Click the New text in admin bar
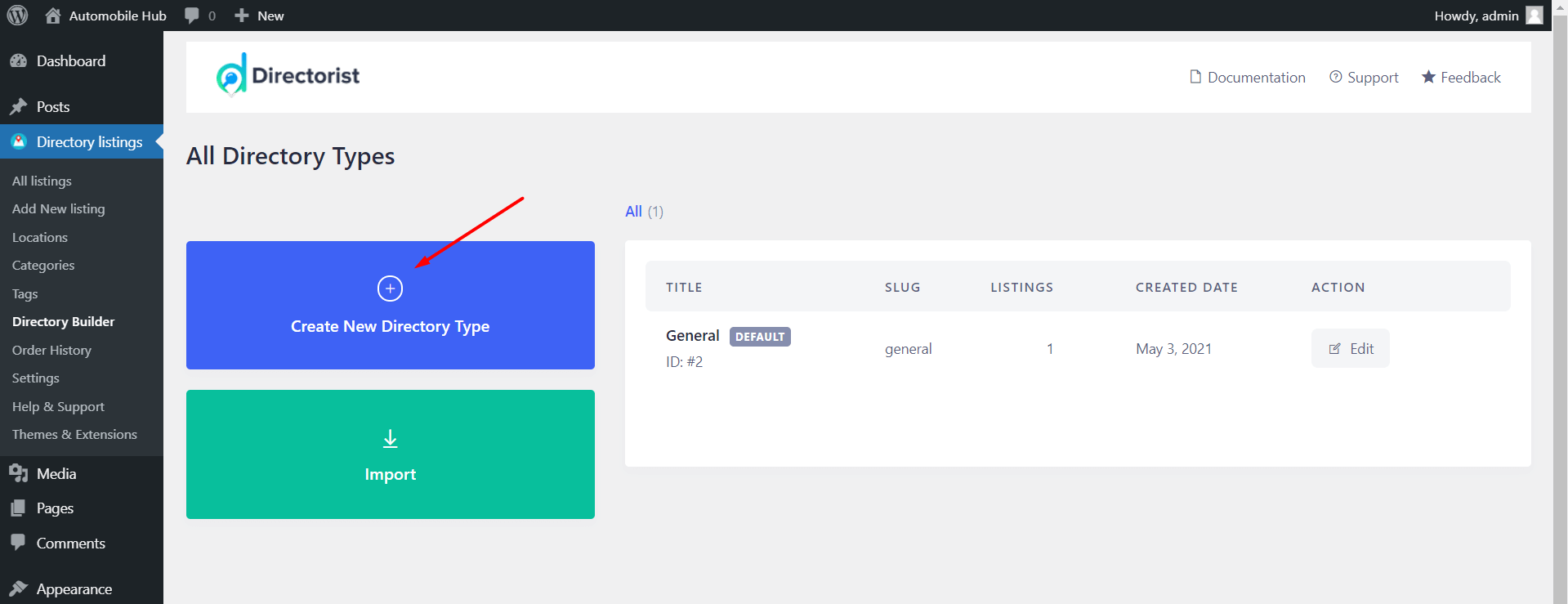The image size is (1568, 604). [x=270, y=16]
